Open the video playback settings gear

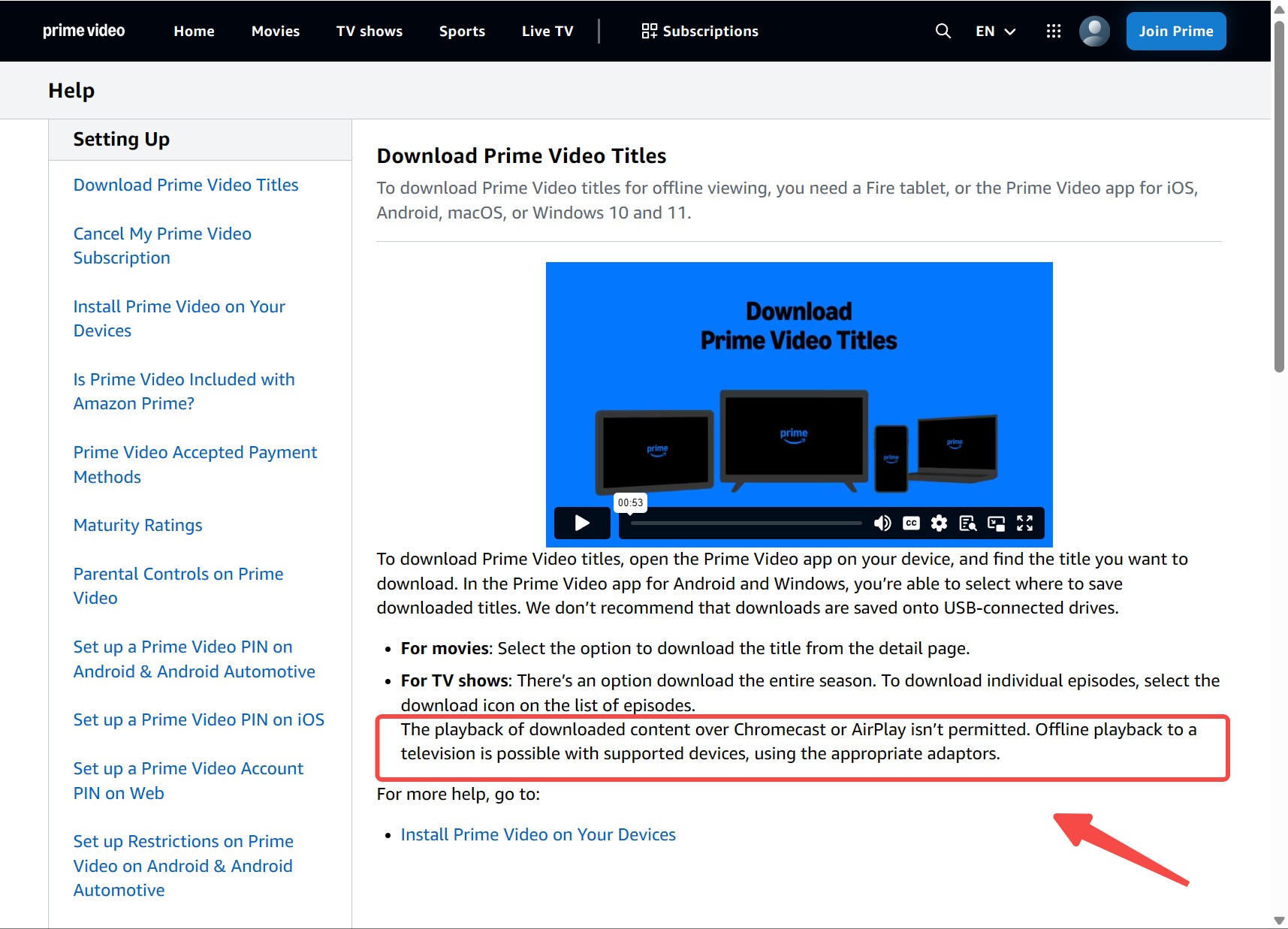(939, 523)
